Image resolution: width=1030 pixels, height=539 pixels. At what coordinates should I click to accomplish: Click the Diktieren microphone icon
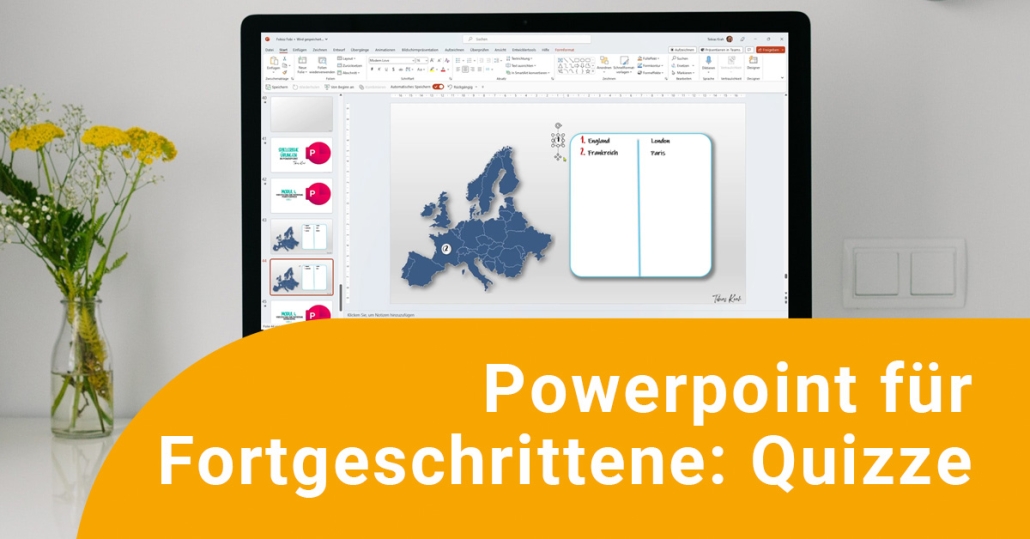coord(708,62)
